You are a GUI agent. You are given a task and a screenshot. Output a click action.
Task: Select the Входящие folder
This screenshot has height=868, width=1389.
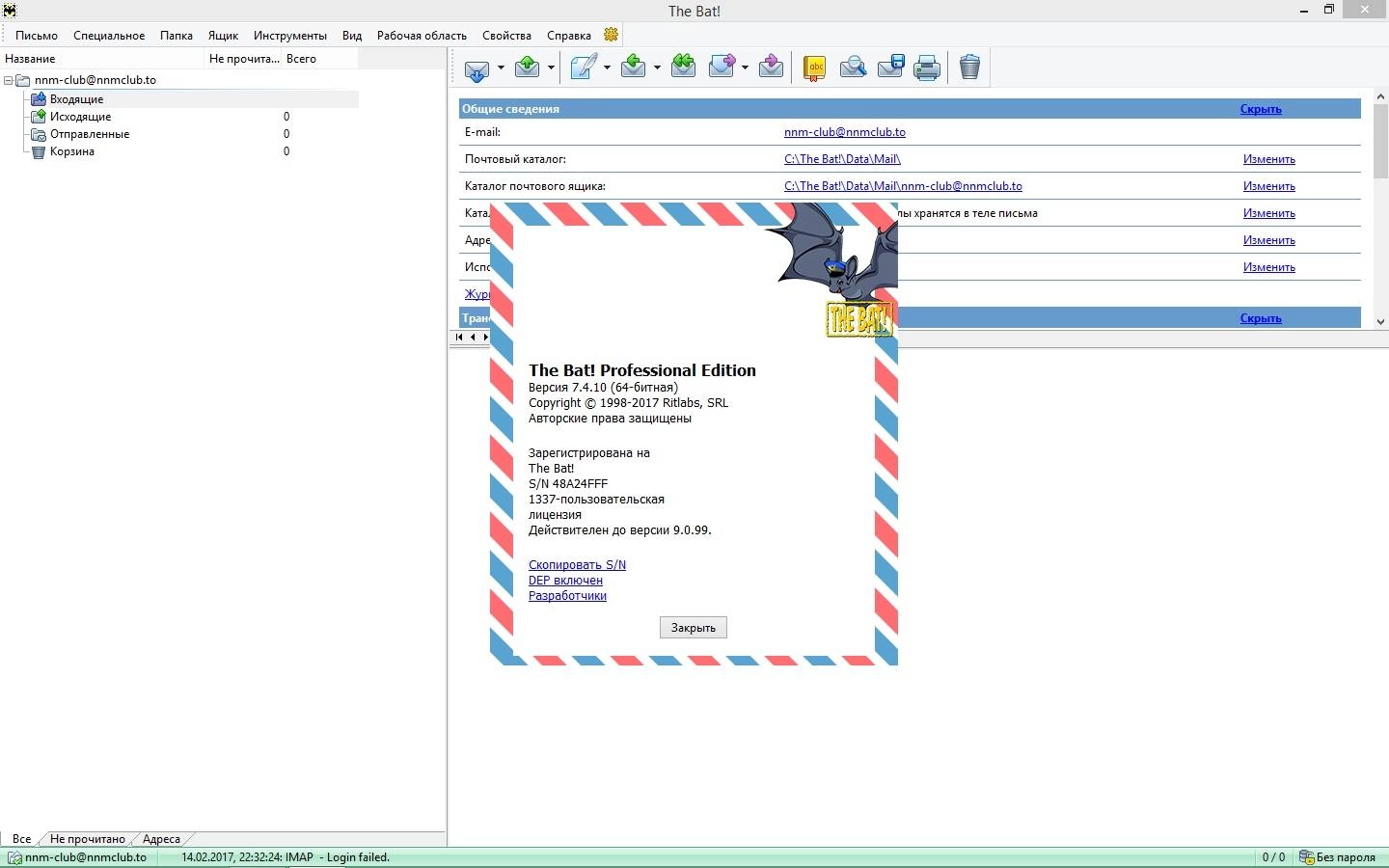76,99
